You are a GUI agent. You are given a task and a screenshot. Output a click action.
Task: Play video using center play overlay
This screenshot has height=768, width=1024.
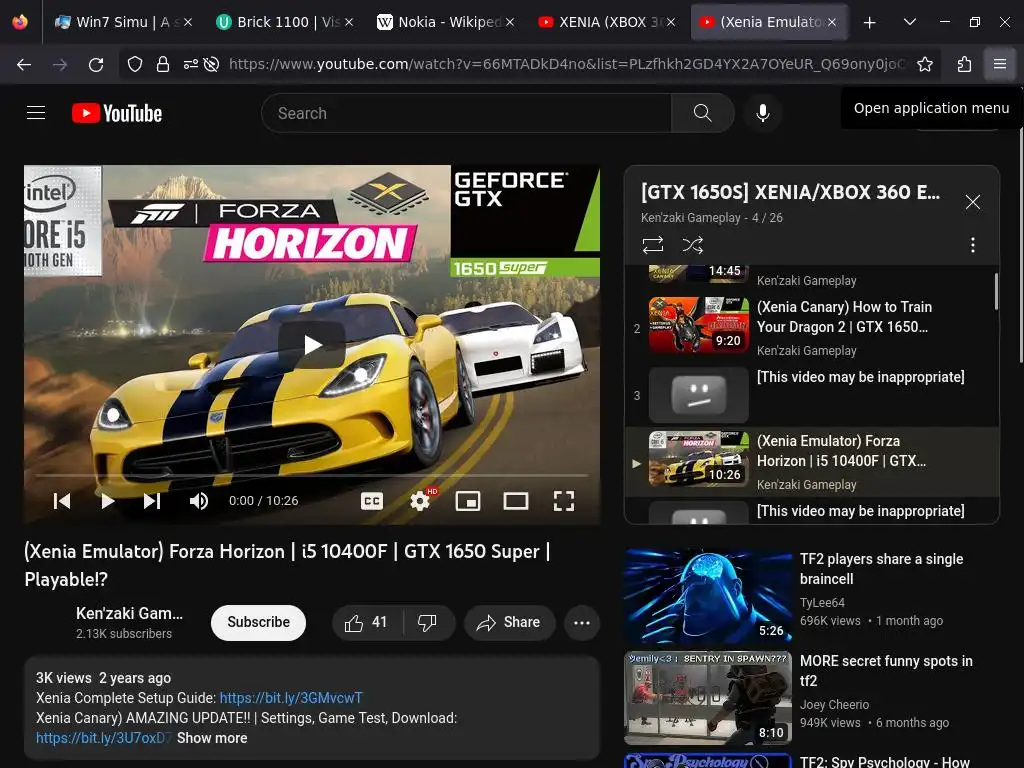click(312, 345)
